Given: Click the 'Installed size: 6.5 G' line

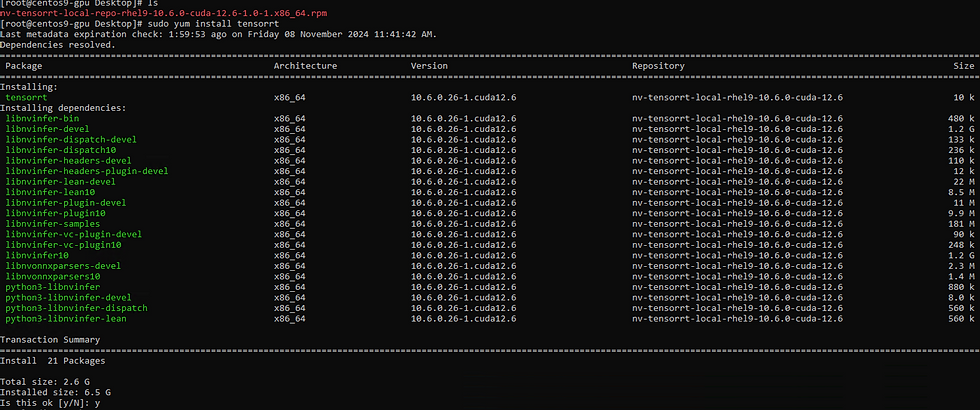Looking at the screenshot, I should coord(55,392).
